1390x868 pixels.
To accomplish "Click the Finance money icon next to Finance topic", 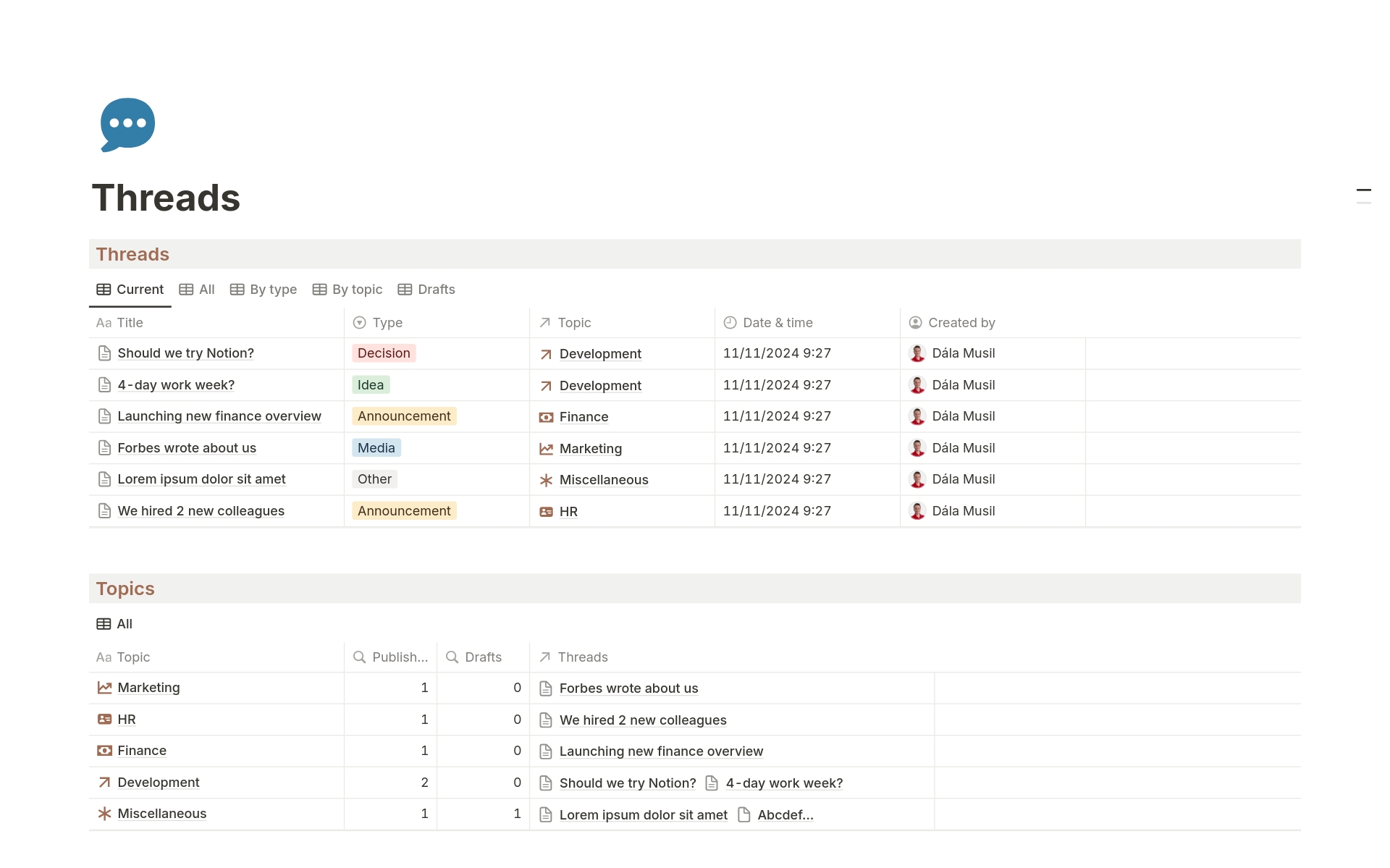I will click(104, 751).
